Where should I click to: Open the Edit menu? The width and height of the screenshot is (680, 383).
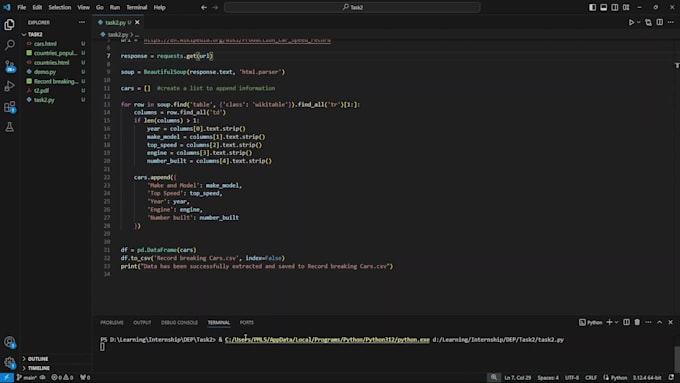pos(37,7)
